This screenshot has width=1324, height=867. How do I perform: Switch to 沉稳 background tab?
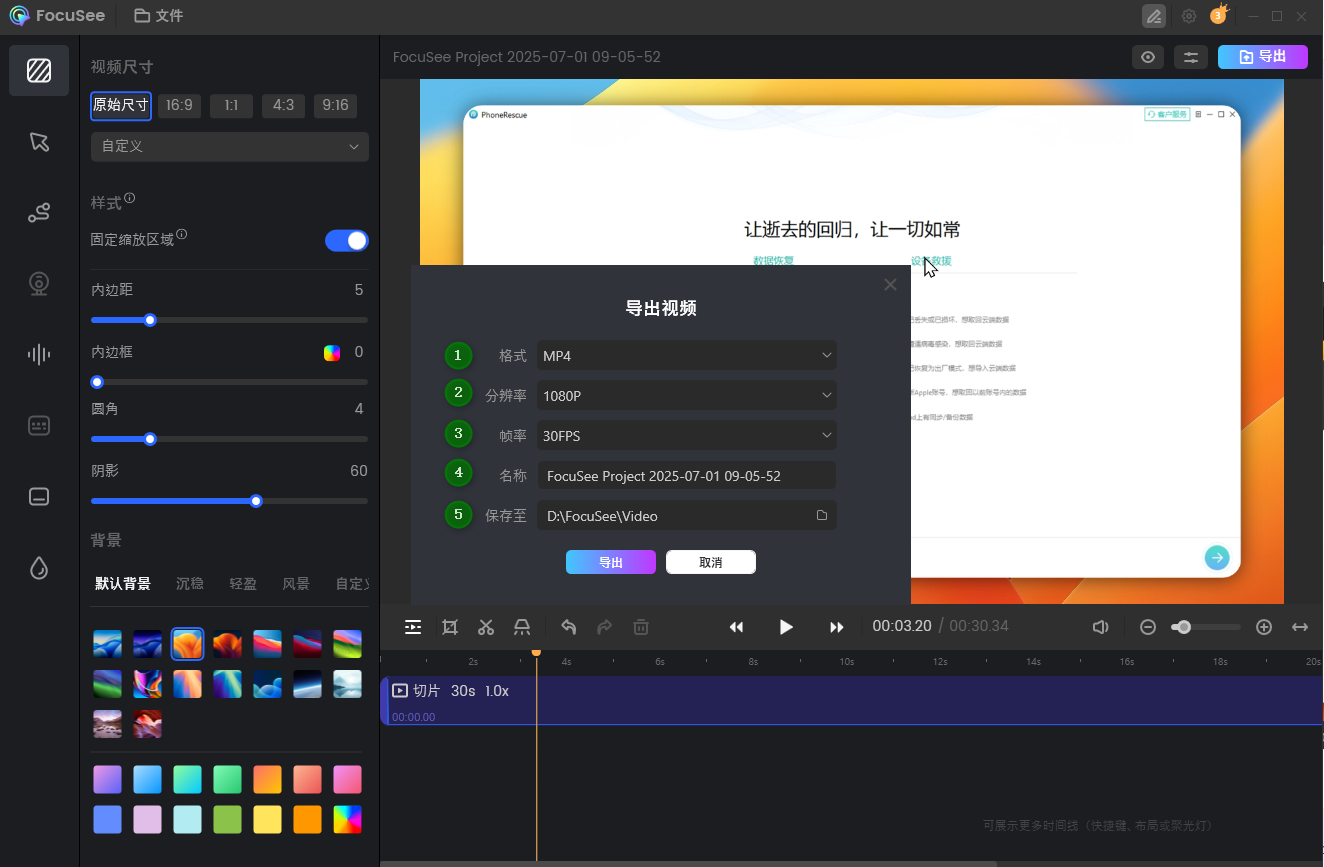click(190, 584)
